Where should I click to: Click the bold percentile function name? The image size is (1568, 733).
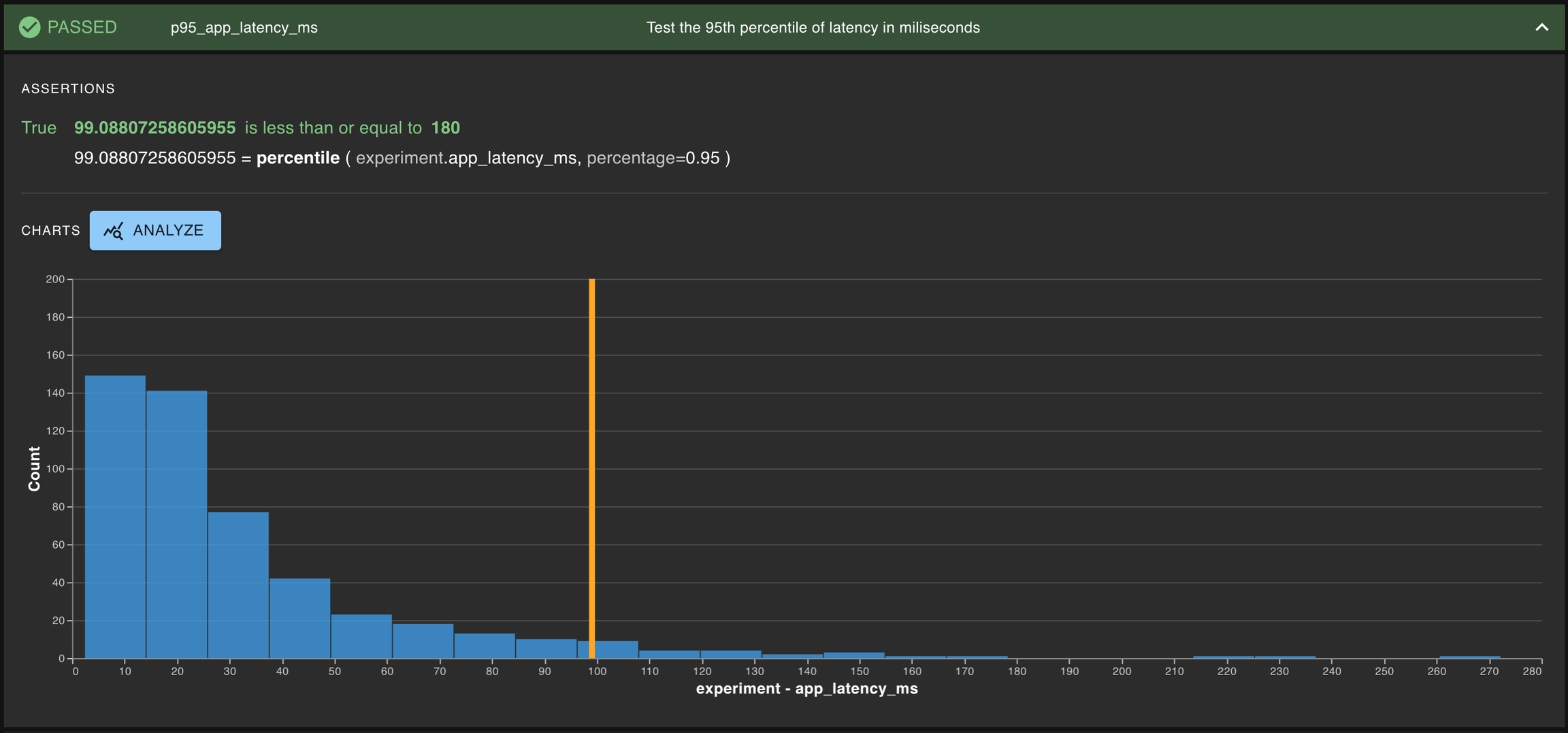point(297,158)
